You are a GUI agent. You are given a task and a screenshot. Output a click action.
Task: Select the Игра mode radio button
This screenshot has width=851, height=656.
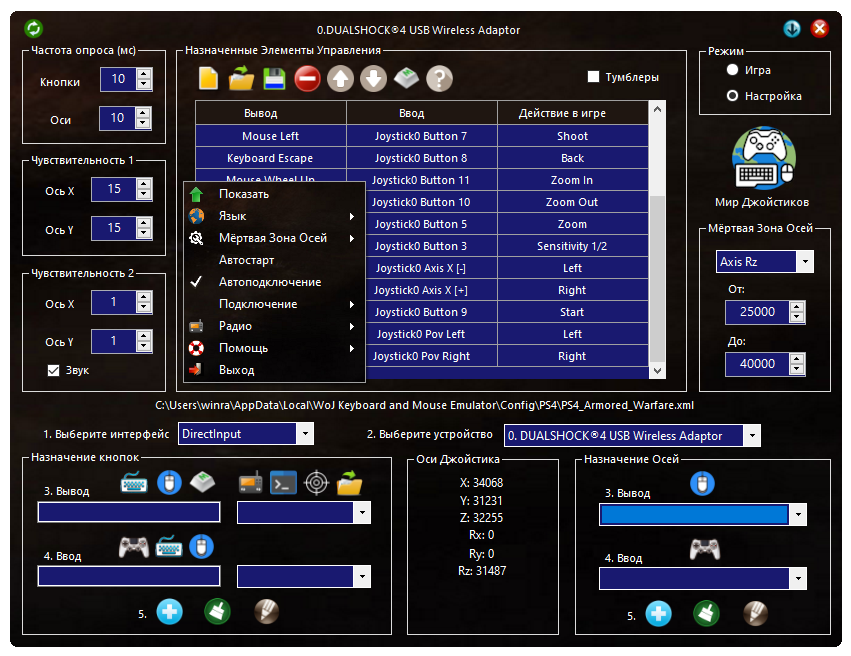[732, 69]
